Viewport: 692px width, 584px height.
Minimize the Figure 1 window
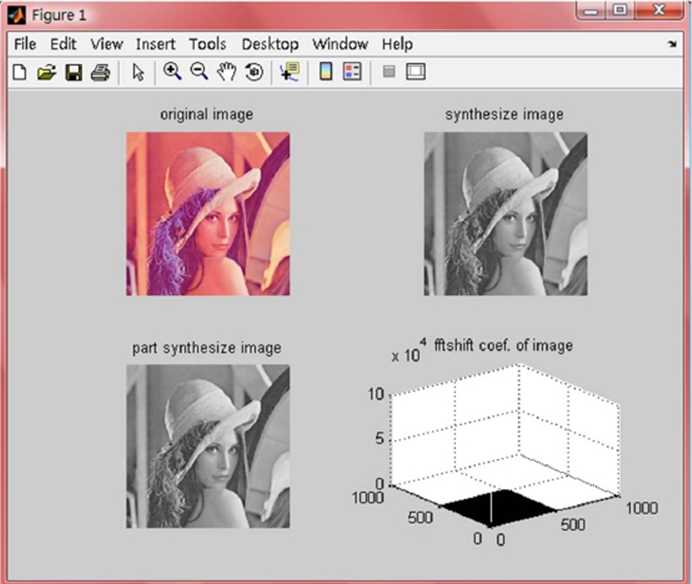click(x=591, y=11)
